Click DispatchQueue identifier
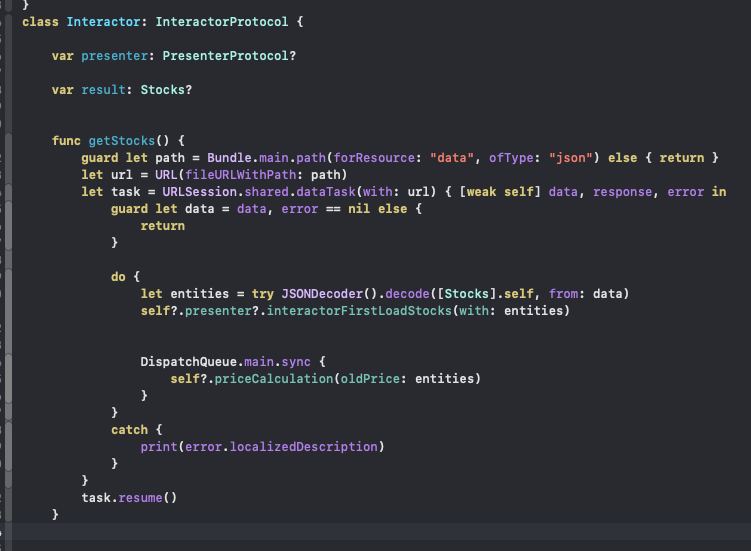Image resolution: width=751 pixels, height=551 pixels. point(189,362)
